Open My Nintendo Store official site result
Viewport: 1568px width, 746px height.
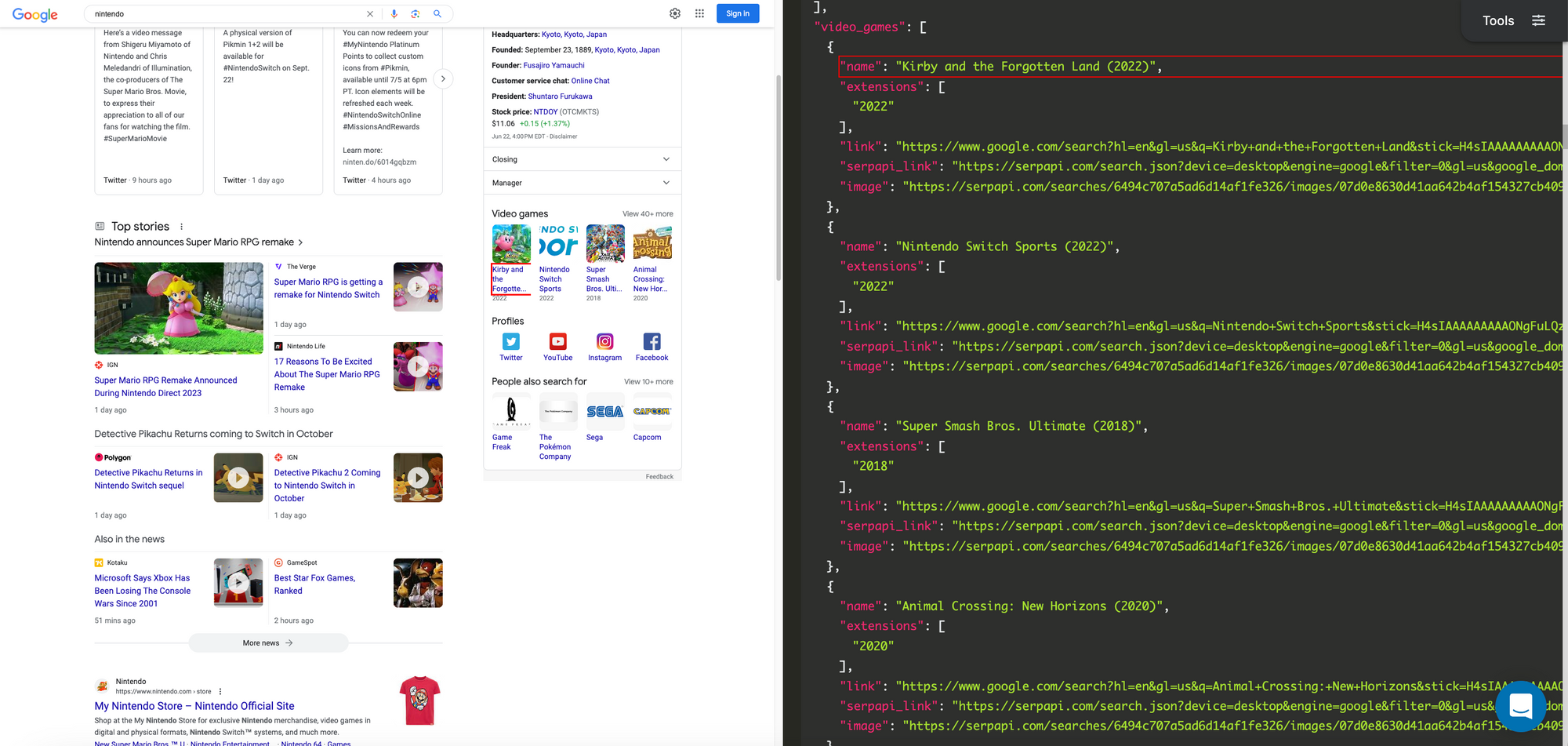tap(194, 706)
